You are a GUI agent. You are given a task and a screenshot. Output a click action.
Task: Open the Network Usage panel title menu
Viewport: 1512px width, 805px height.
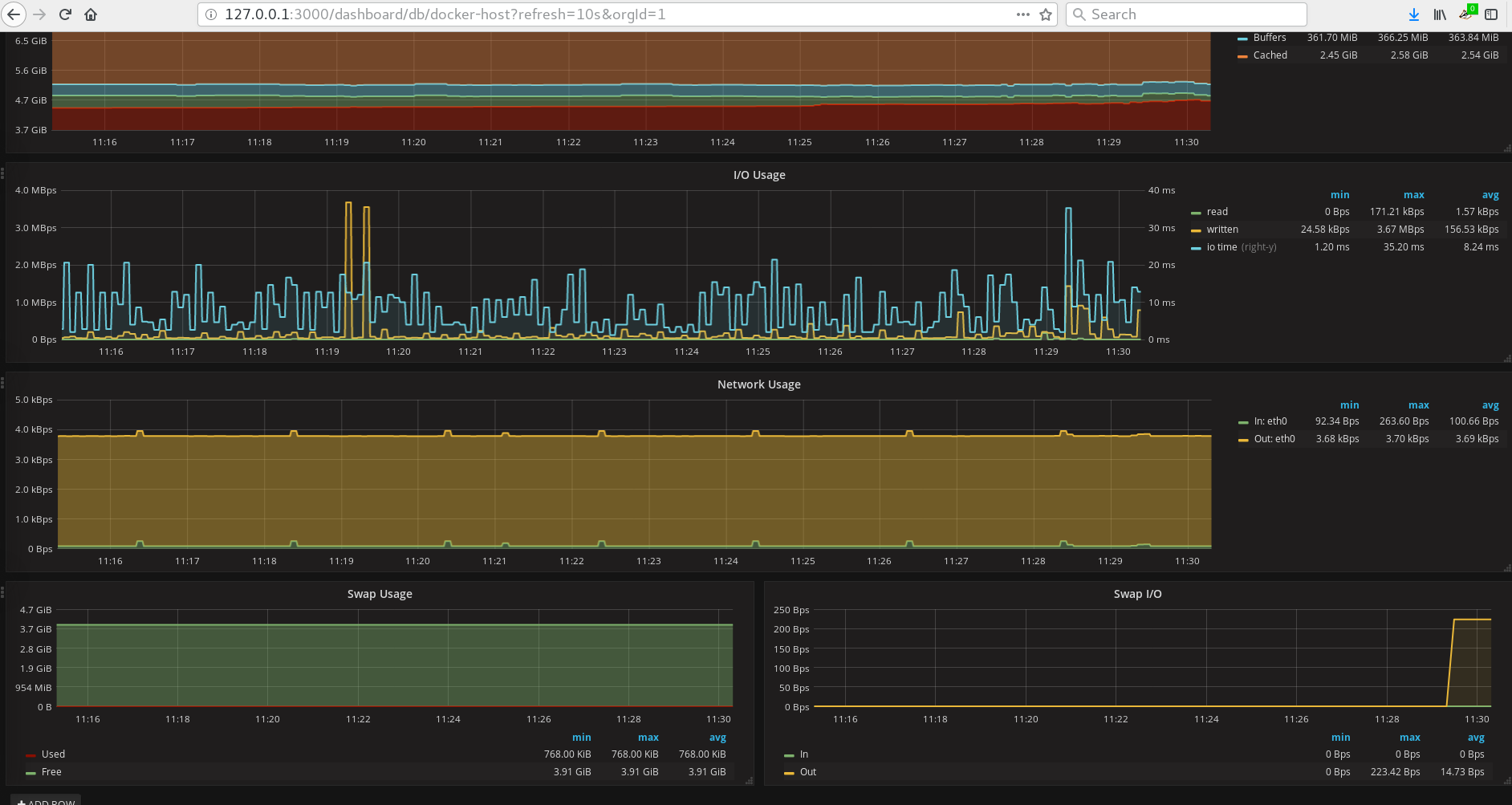[758, 384]
